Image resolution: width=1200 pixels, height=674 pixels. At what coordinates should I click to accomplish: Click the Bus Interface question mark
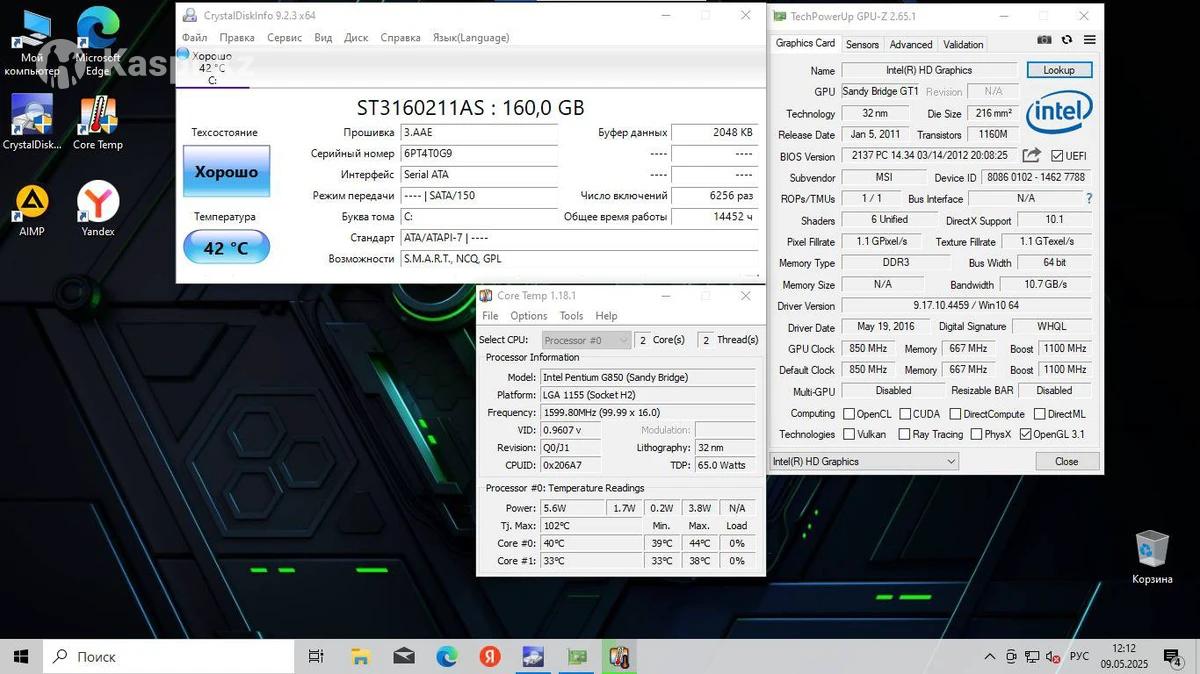(1089, 199)
